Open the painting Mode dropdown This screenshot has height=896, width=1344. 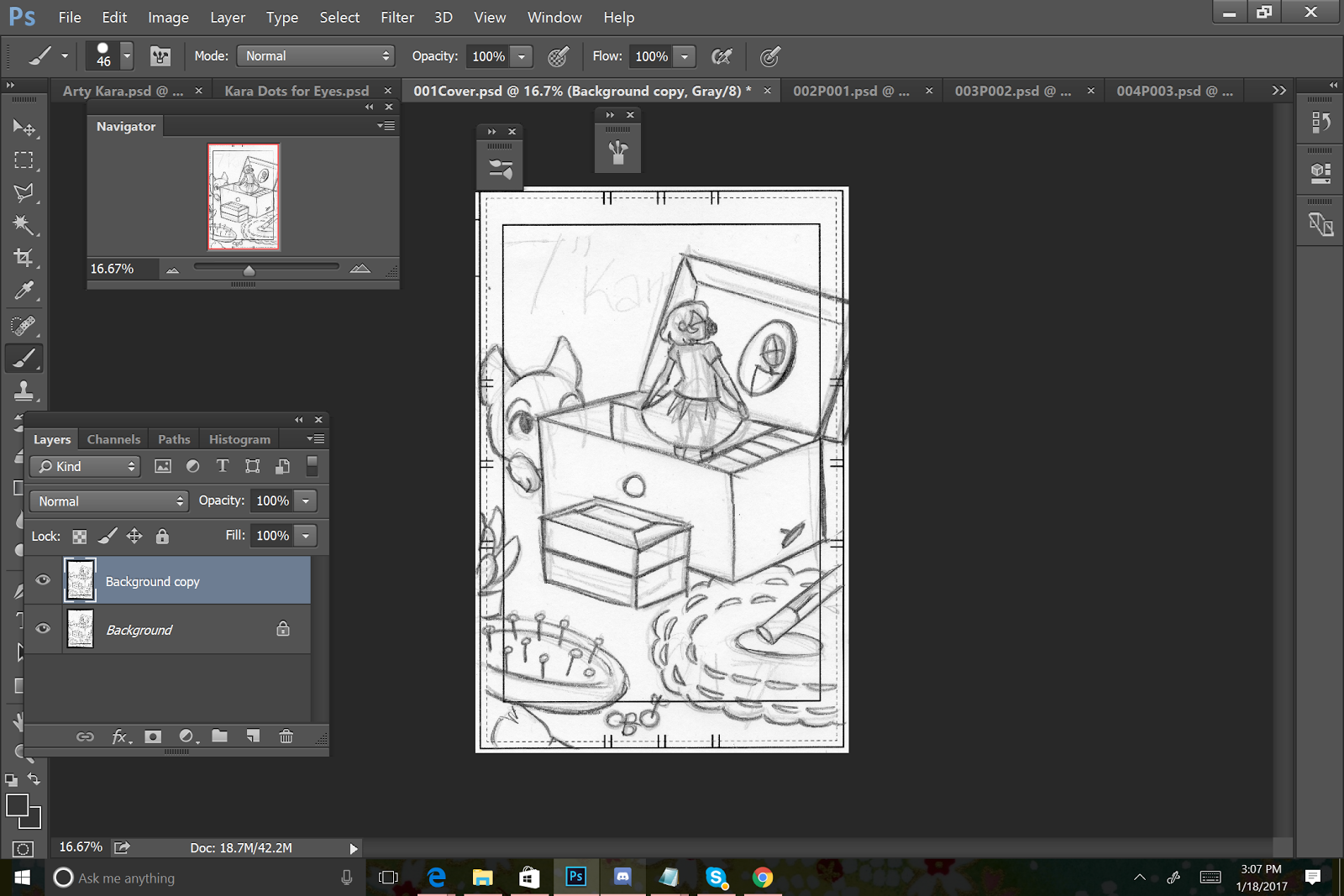click(x=315, y=56)
